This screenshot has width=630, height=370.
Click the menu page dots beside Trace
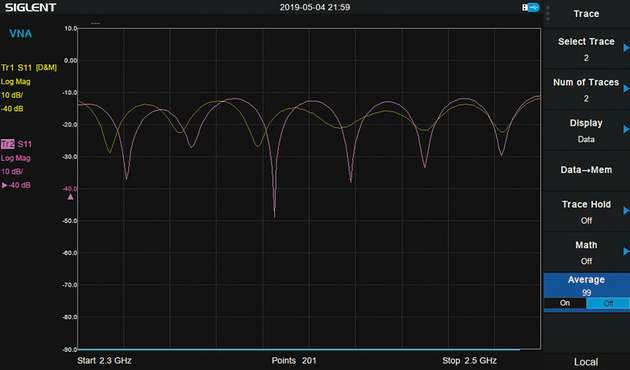point(548,14)
